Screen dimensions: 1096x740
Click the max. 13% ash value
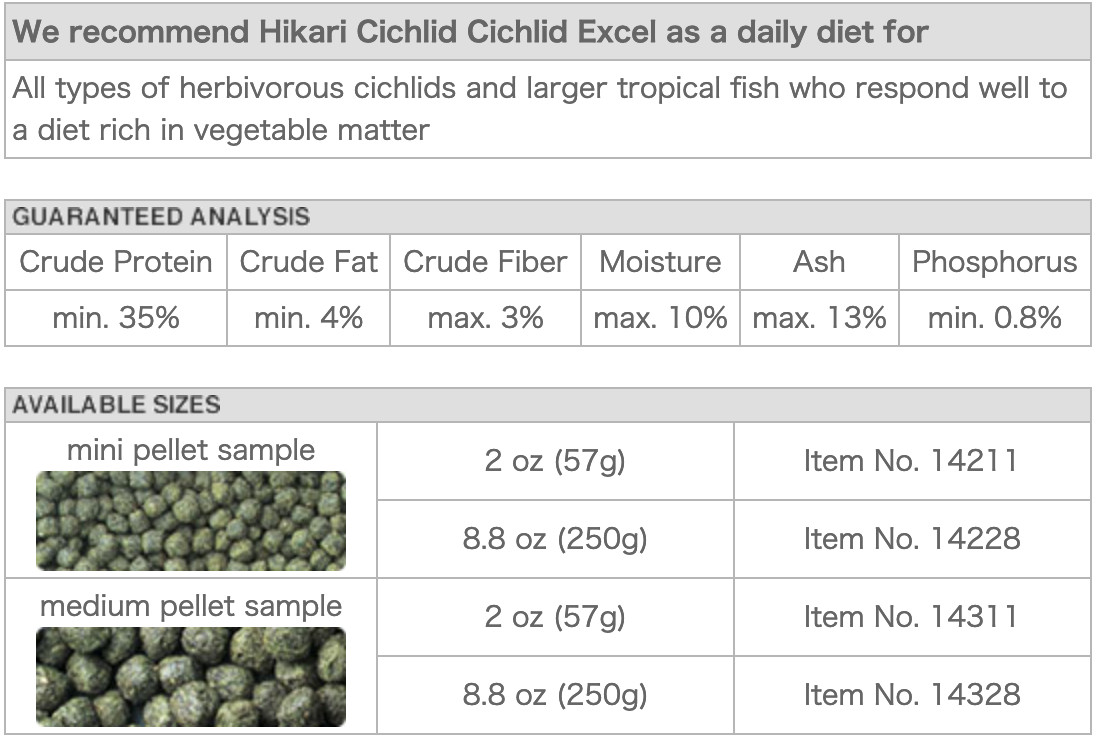pos(819,318)
